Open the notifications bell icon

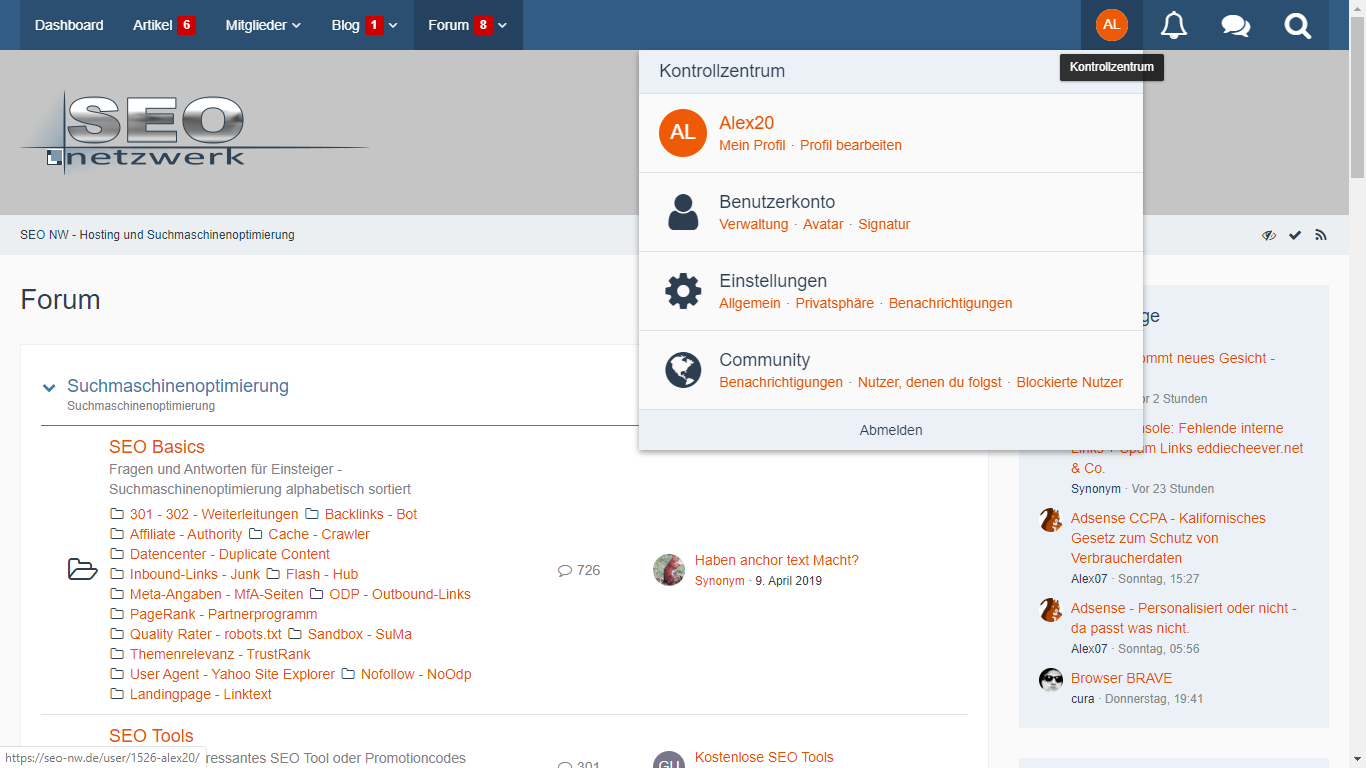coord(1173,25)
